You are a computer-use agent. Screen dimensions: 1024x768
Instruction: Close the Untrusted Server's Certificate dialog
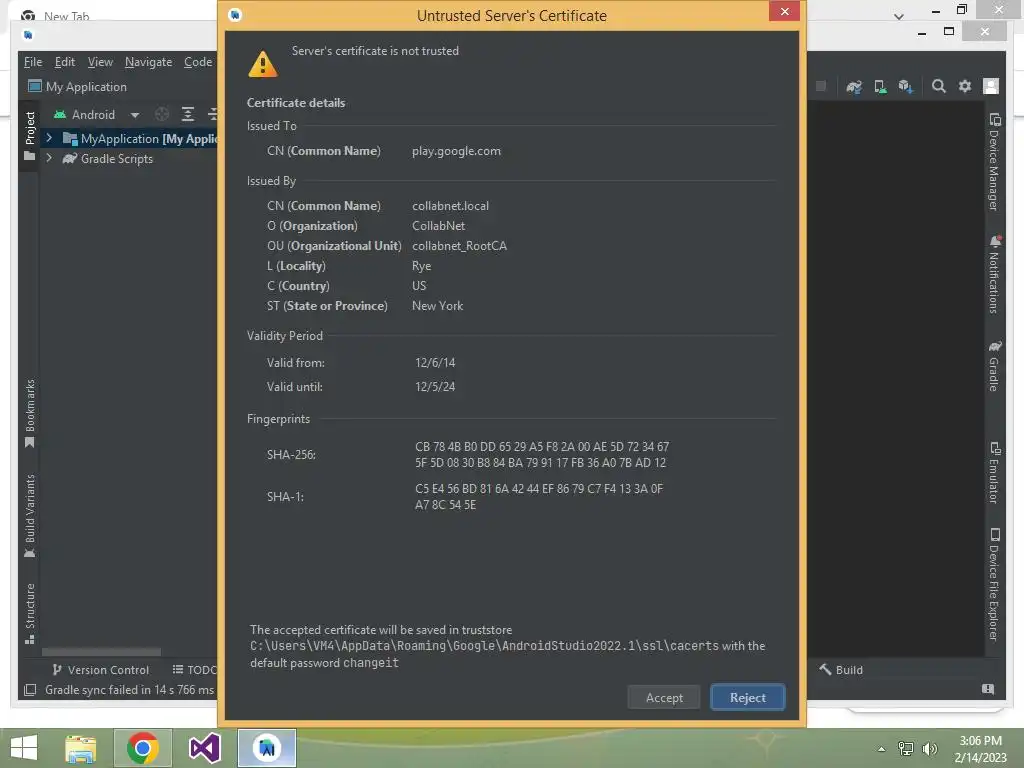tap(784, 11)
